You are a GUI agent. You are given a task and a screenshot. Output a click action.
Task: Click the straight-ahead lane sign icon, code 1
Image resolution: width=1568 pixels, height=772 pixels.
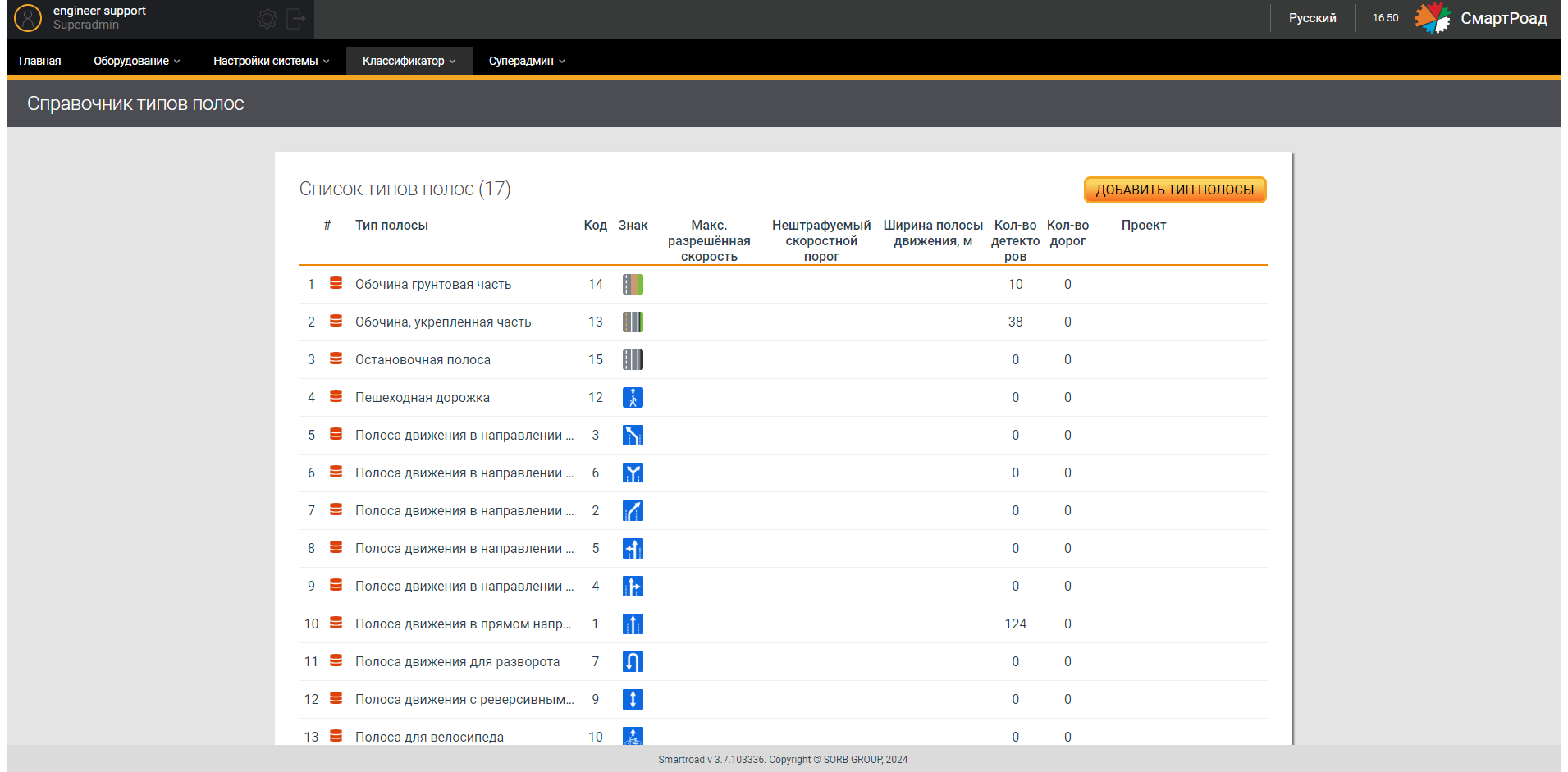pos(633,624)
